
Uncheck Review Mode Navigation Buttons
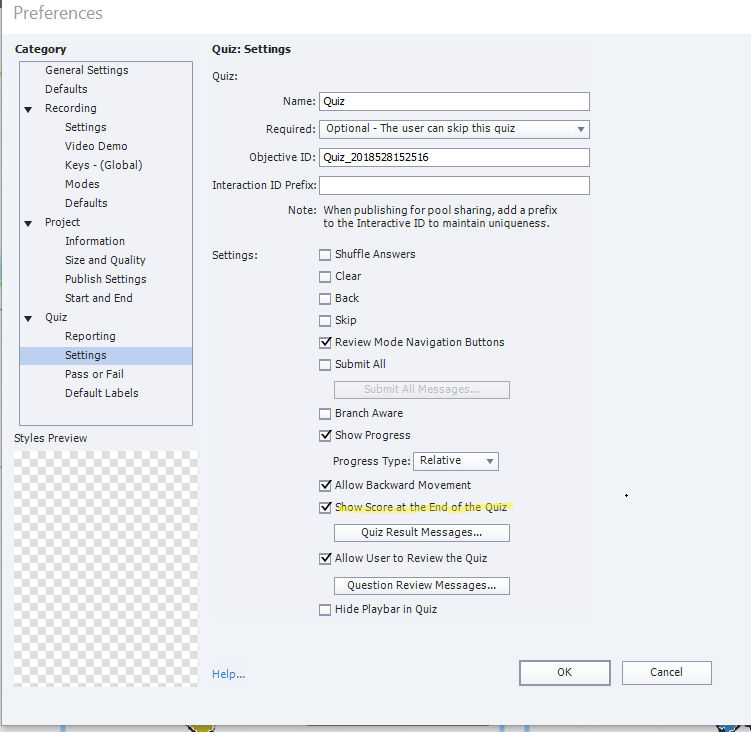tap(325, 343)
